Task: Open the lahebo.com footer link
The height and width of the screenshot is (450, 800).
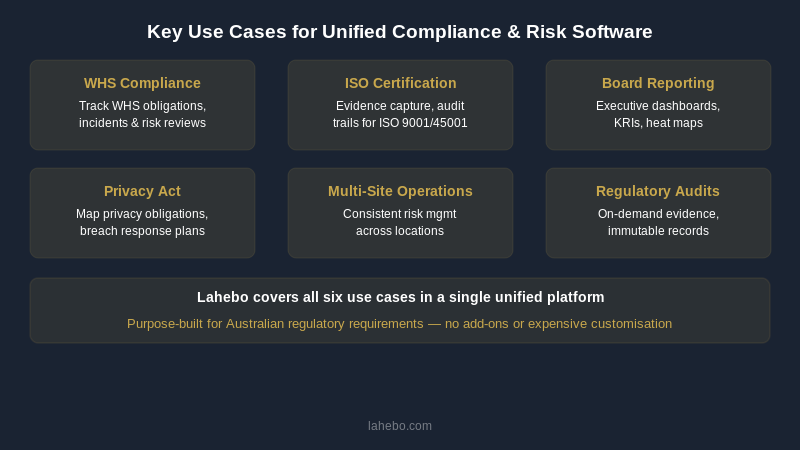Action: 400,426
